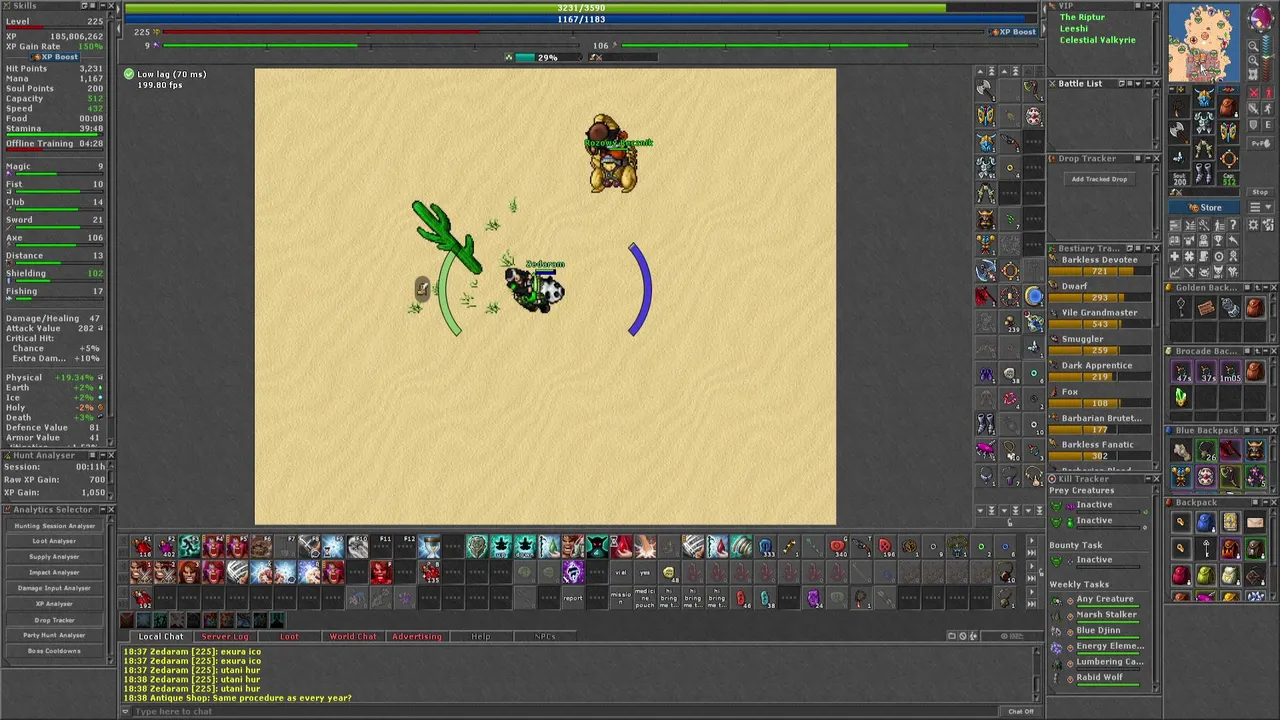Image resolution: width=1280 pixels, height=720 pixels.
Task: Open the World Chat tab
Action: coord(353,637)
